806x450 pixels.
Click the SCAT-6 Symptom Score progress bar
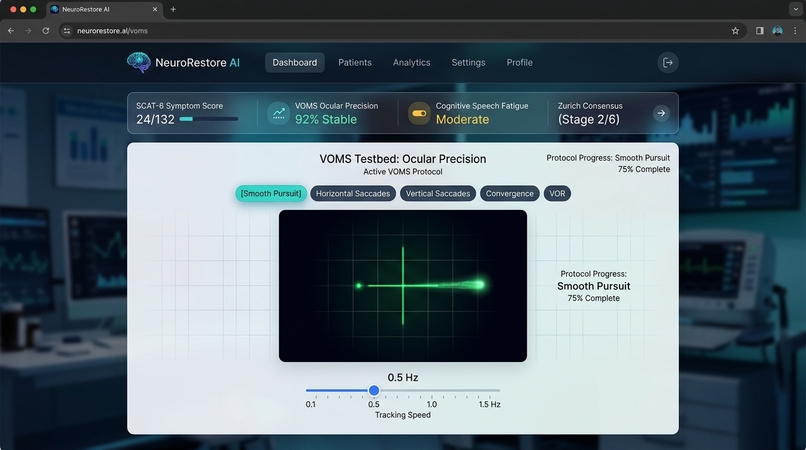coord(209,119)
